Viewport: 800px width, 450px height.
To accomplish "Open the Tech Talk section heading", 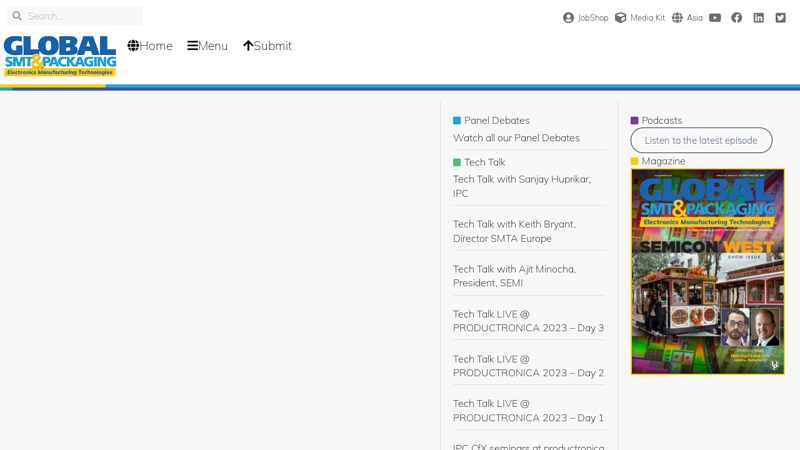I will click(x=484, y=162).
